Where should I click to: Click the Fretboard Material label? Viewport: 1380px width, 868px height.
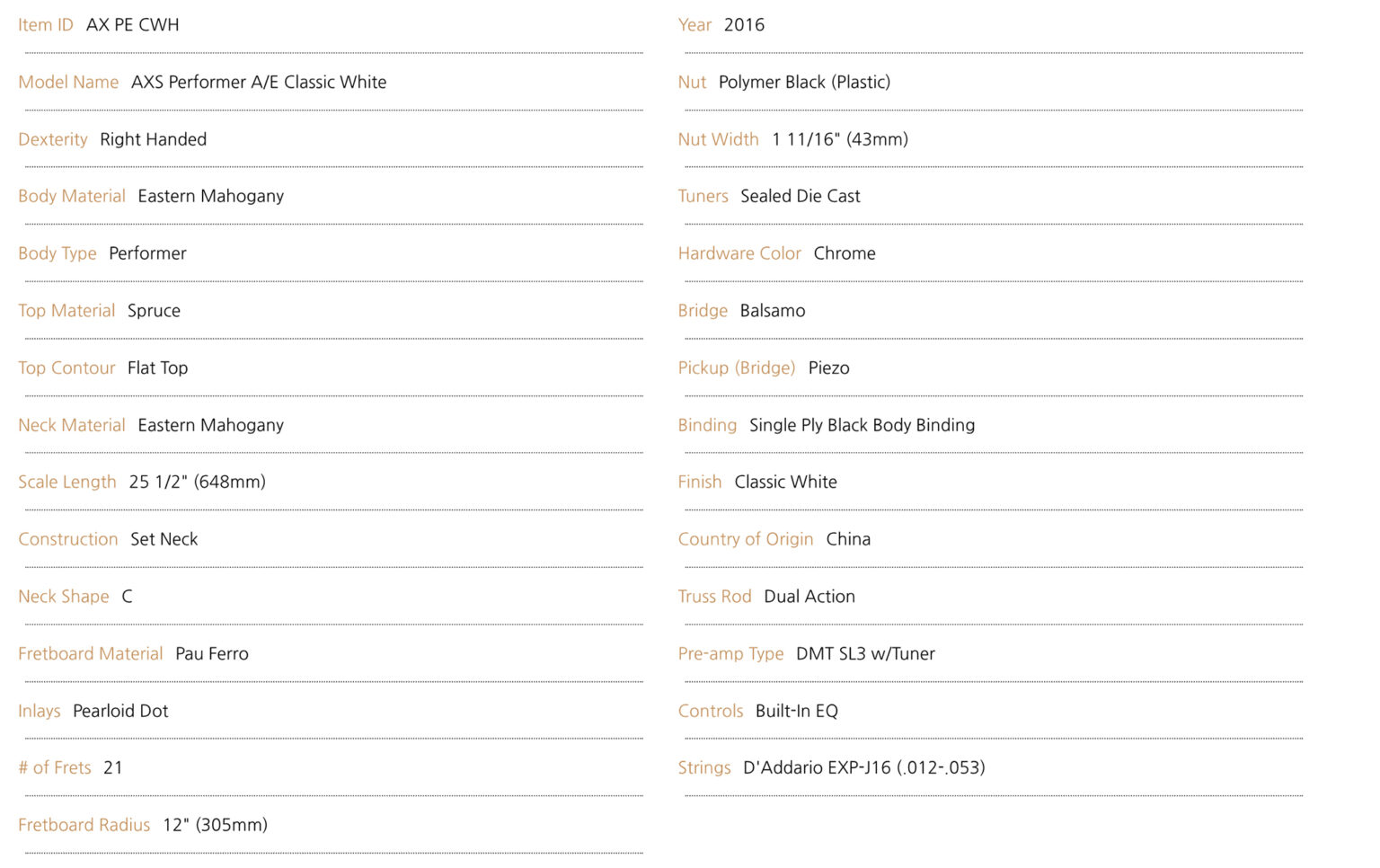pos(91,654)
